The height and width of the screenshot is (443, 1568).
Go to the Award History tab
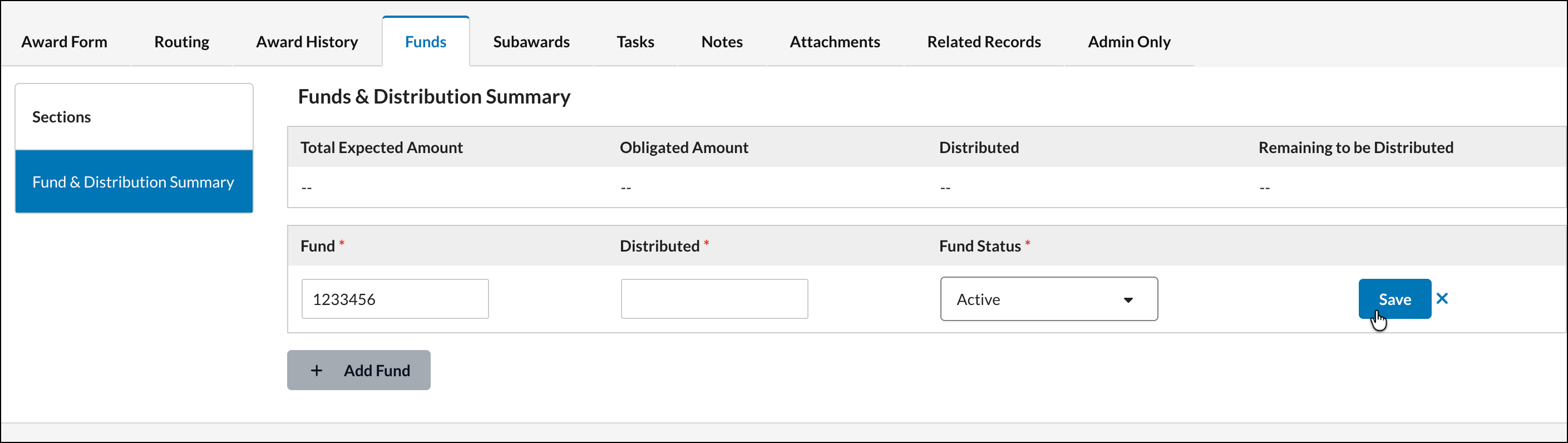tap(307, 41)
